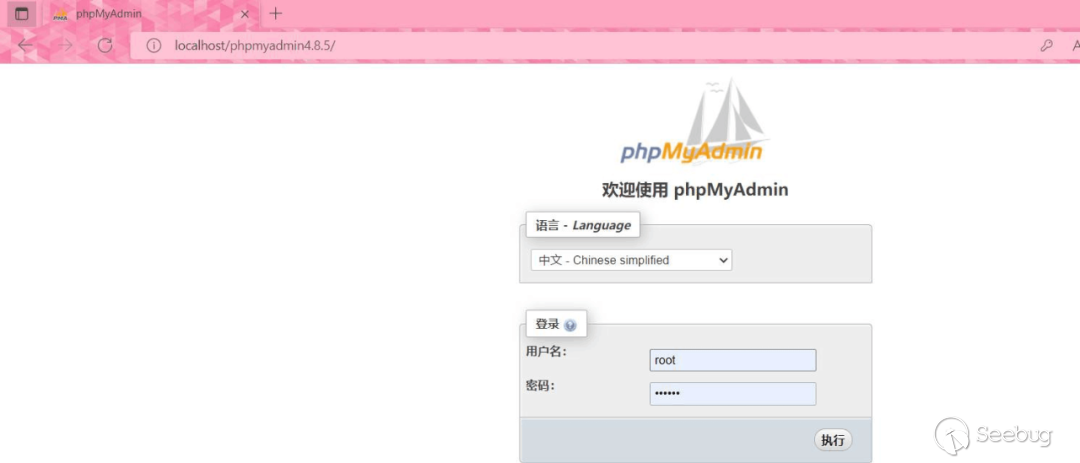This screenshot has width=1080, height=463.
Task: Click the 用户名 label
Action: pyautogui.click(x=546, y=351)
